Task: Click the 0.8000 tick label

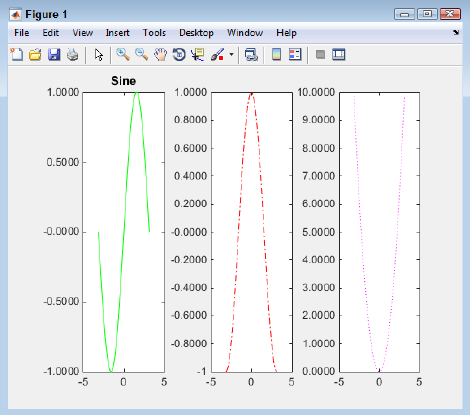Action: pyautogui.click(x=190, y=120)
